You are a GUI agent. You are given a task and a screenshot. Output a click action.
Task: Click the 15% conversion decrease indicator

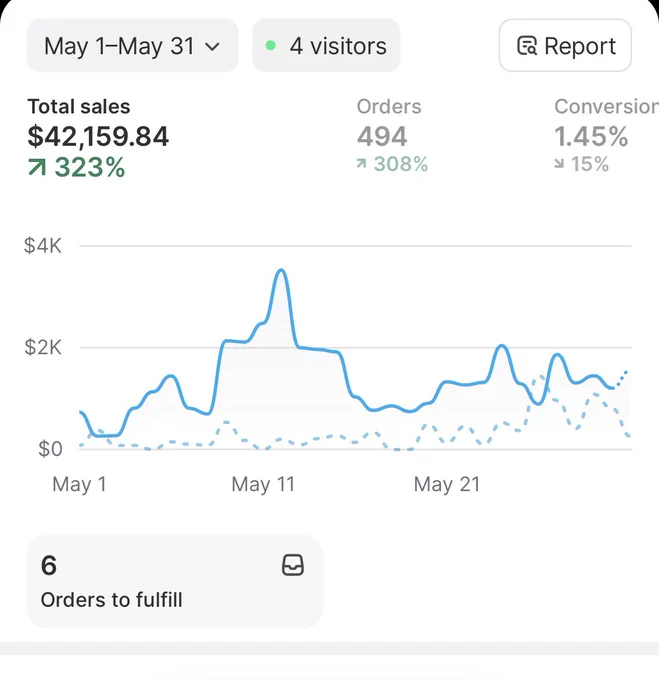coord(581,164)
